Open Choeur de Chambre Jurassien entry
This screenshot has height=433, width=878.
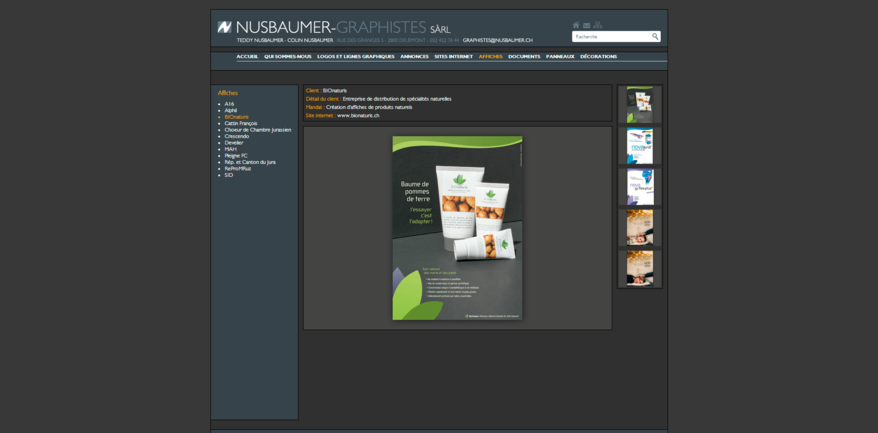(x=258, y=130)
